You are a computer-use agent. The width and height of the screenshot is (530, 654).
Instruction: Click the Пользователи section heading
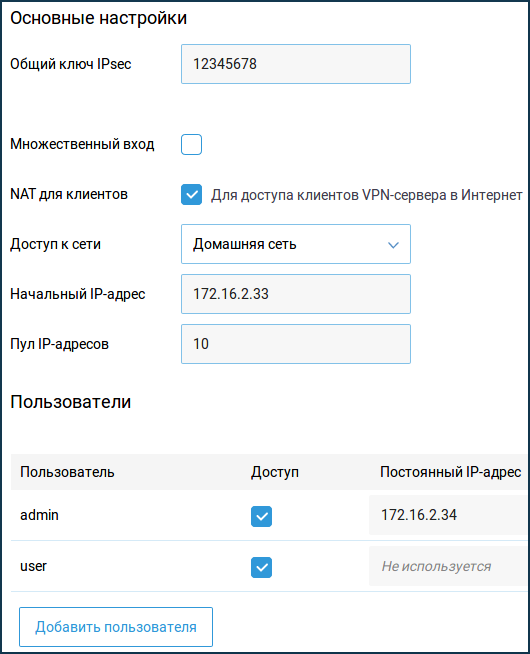[x=70, y=402]
